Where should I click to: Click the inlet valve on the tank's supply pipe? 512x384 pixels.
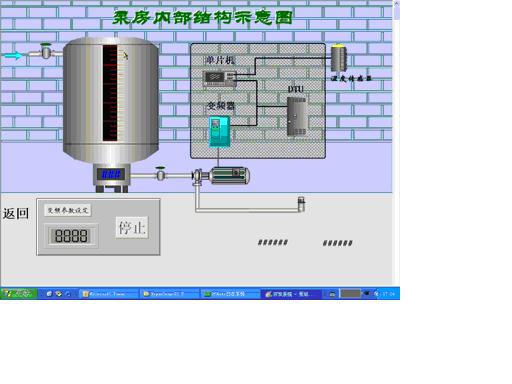[x=46, y=51]
